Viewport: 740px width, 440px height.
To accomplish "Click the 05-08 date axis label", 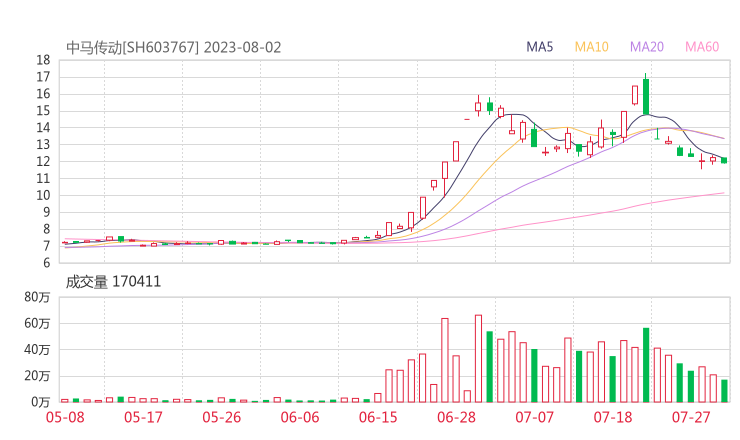I will pos(65,417).
